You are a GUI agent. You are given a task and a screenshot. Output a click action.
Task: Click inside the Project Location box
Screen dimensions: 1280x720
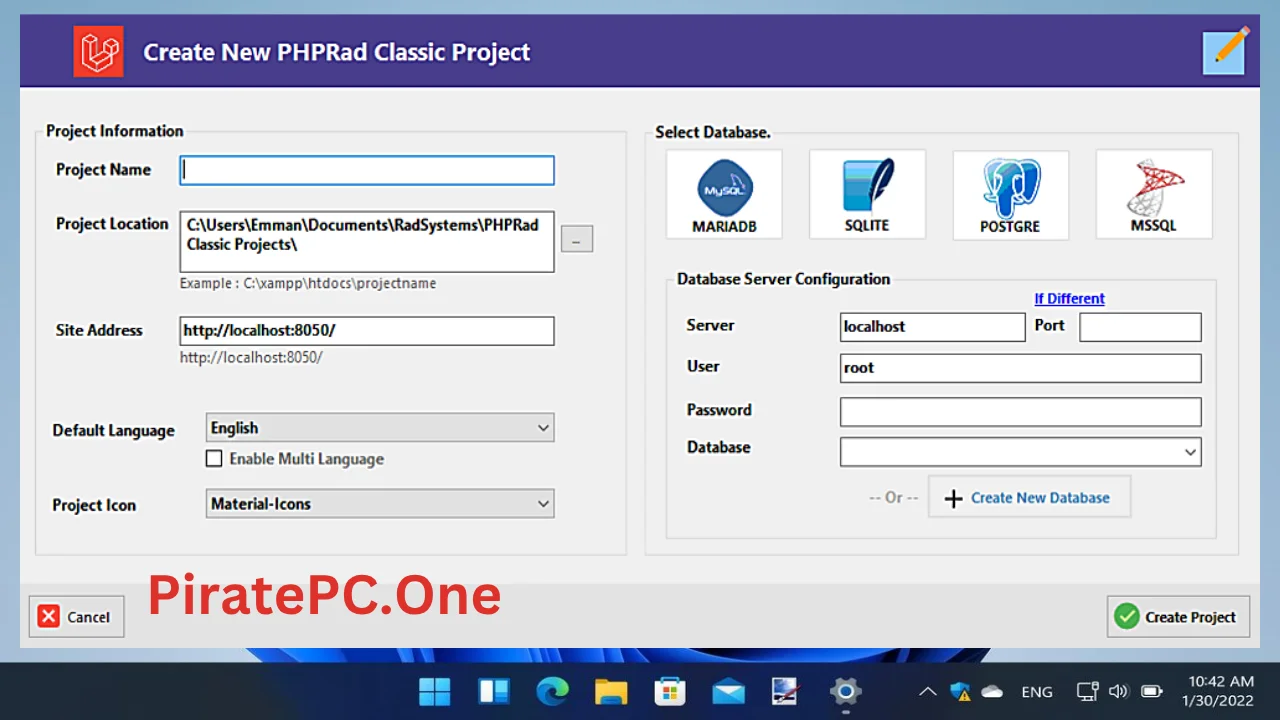(x=367, y=241)
